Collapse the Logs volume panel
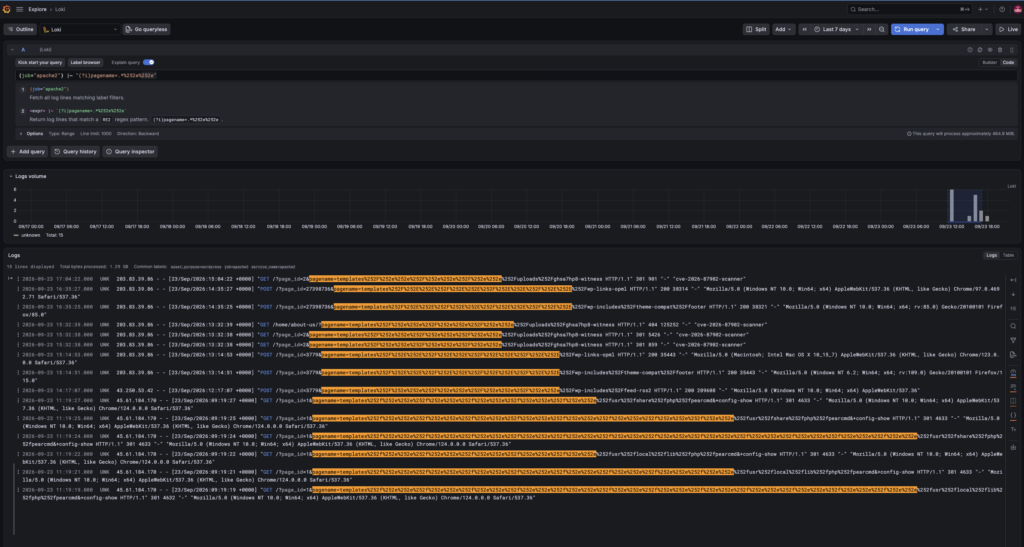 click(10, 176)
